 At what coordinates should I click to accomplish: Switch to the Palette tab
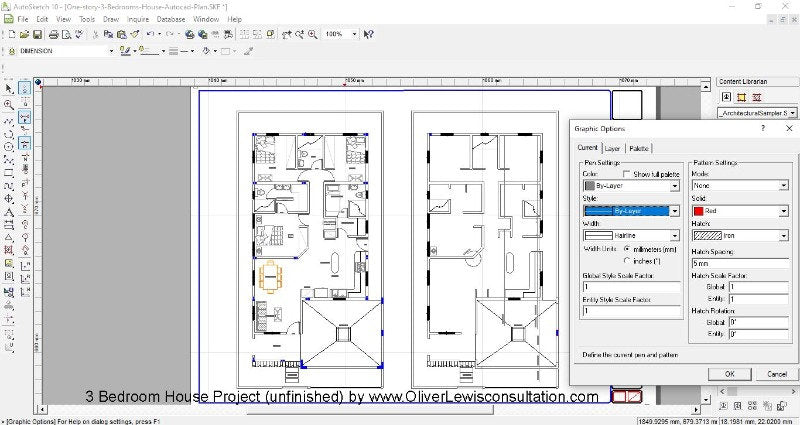tap(639, 148)
